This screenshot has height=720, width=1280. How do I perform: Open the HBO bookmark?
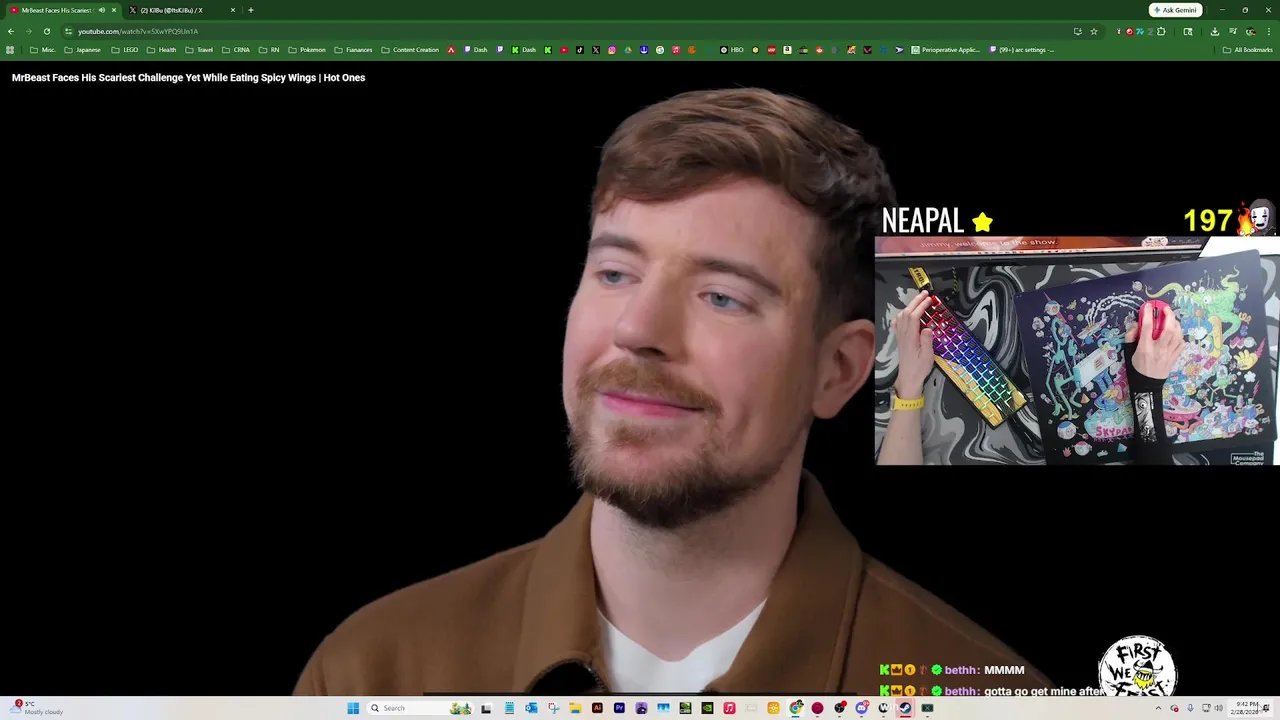(732, 50)
